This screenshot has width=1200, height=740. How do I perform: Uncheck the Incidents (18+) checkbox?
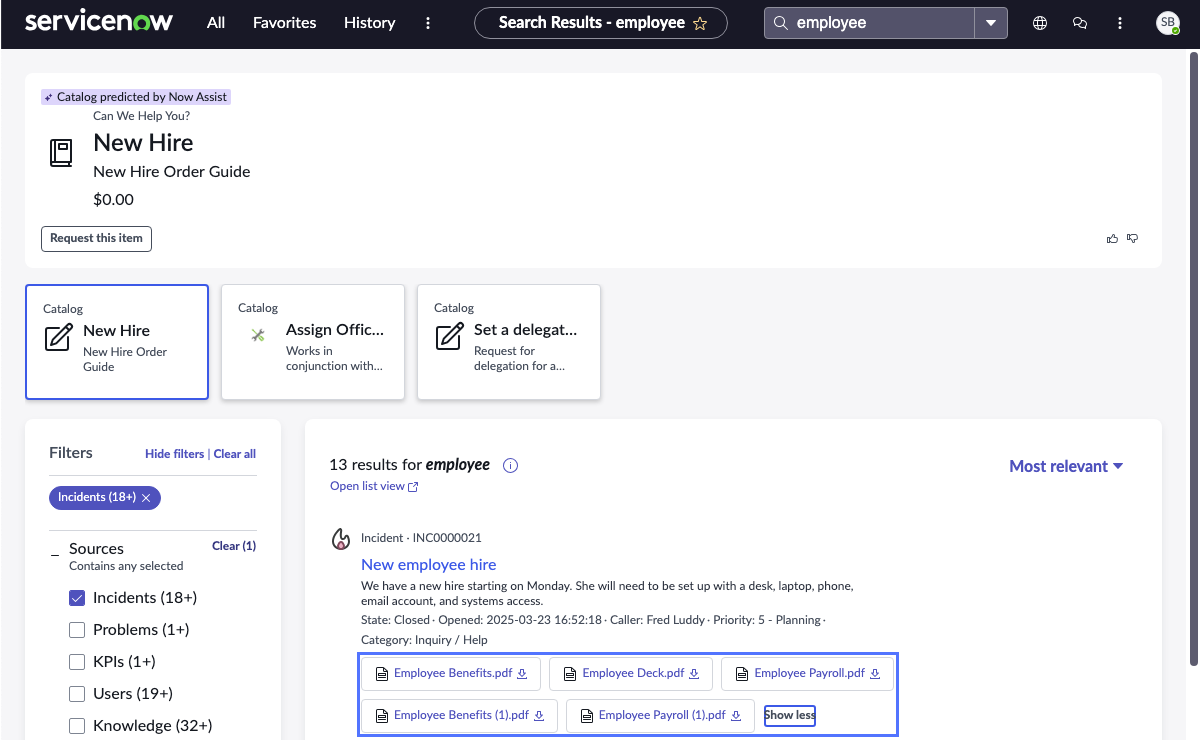click(x=77, y=598)
